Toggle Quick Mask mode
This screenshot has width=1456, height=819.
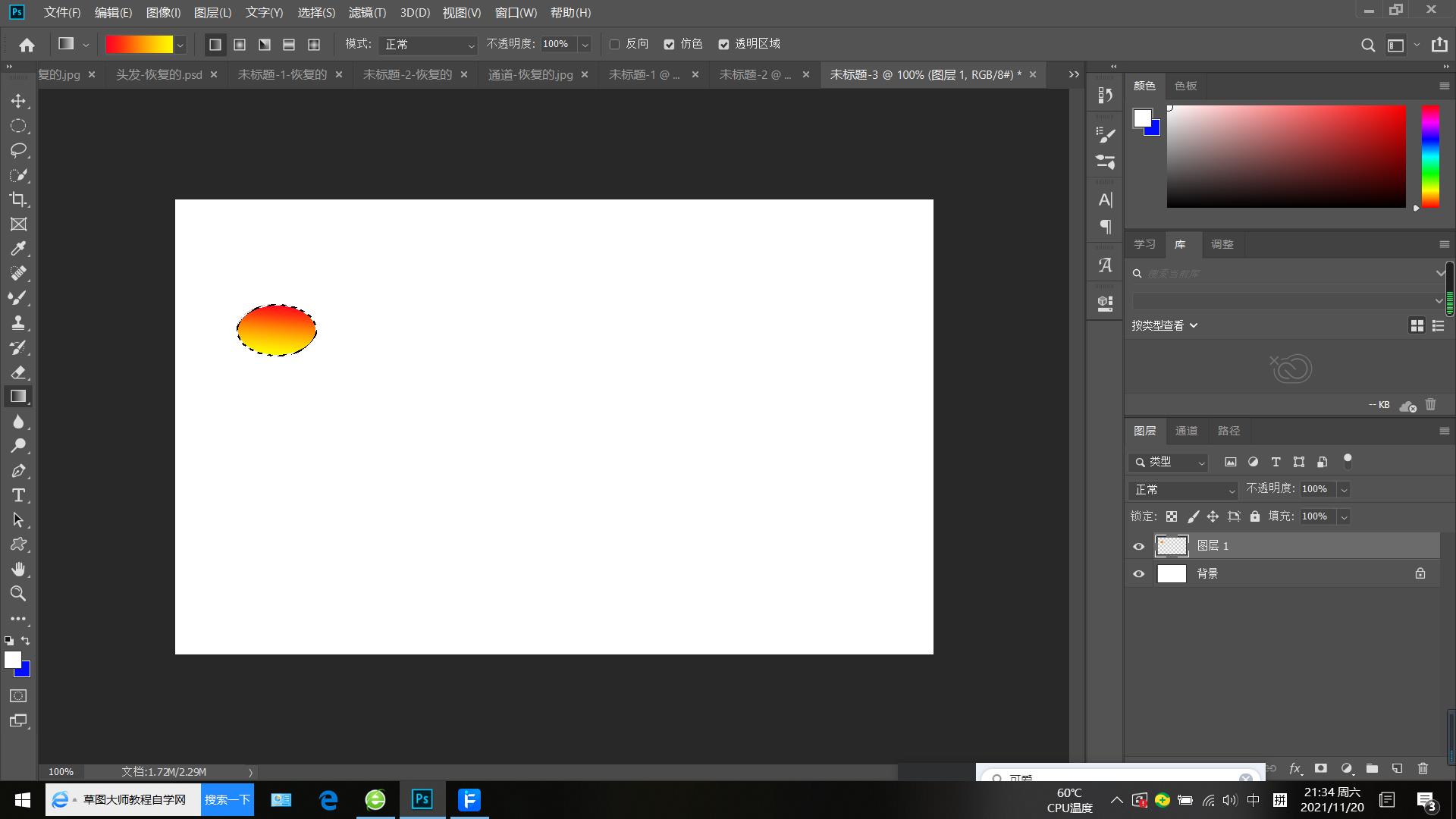[x=18, y=696]
